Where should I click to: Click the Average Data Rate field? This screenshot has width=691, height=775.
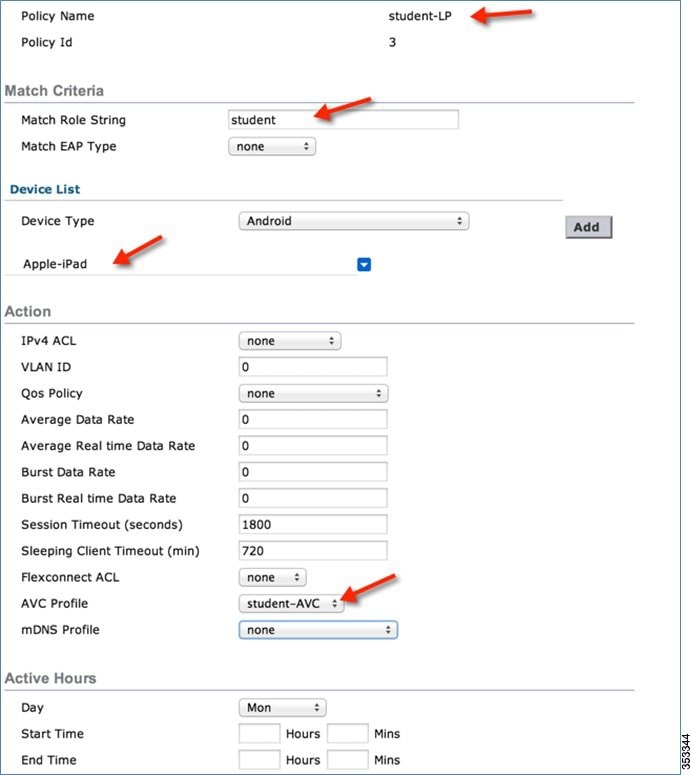point(313,419)
